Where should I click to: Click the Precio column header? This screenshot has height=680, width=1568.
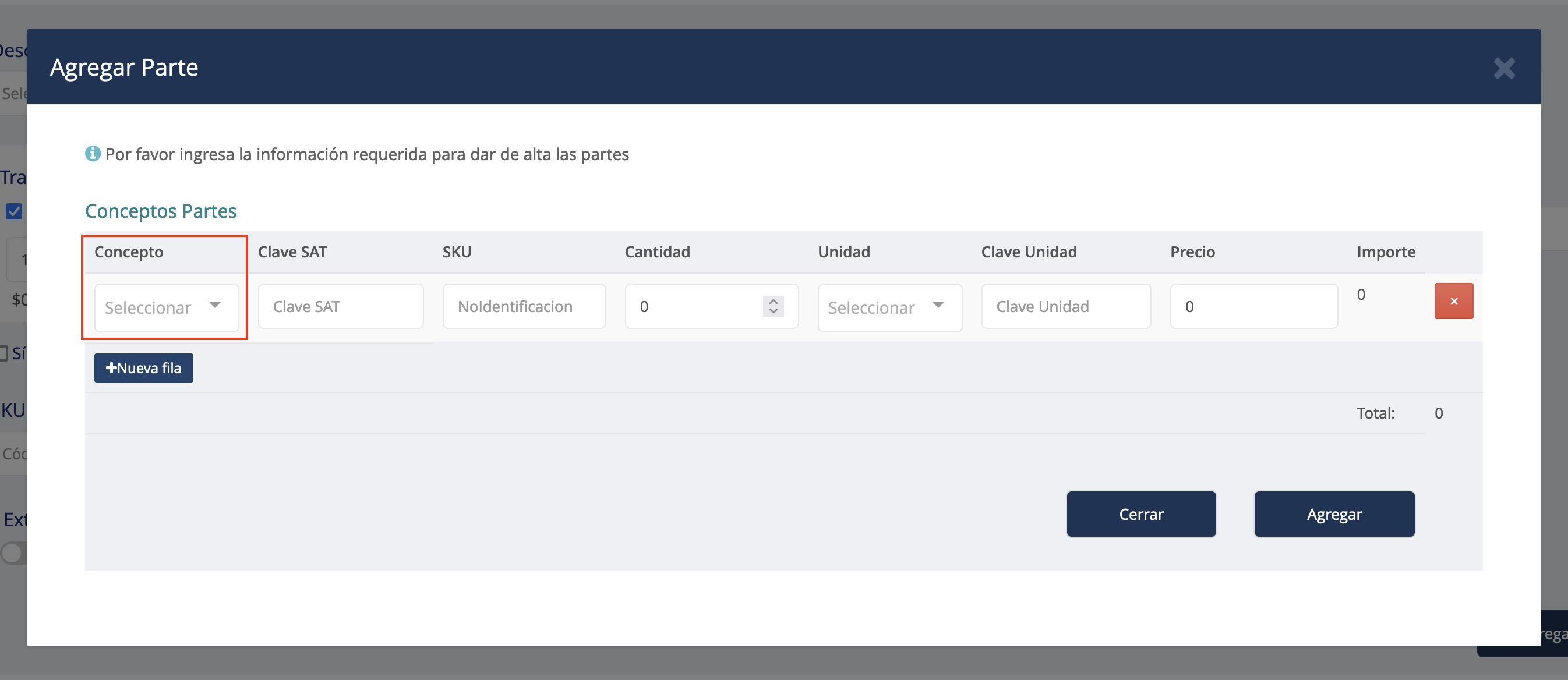tap(1192, 252)
